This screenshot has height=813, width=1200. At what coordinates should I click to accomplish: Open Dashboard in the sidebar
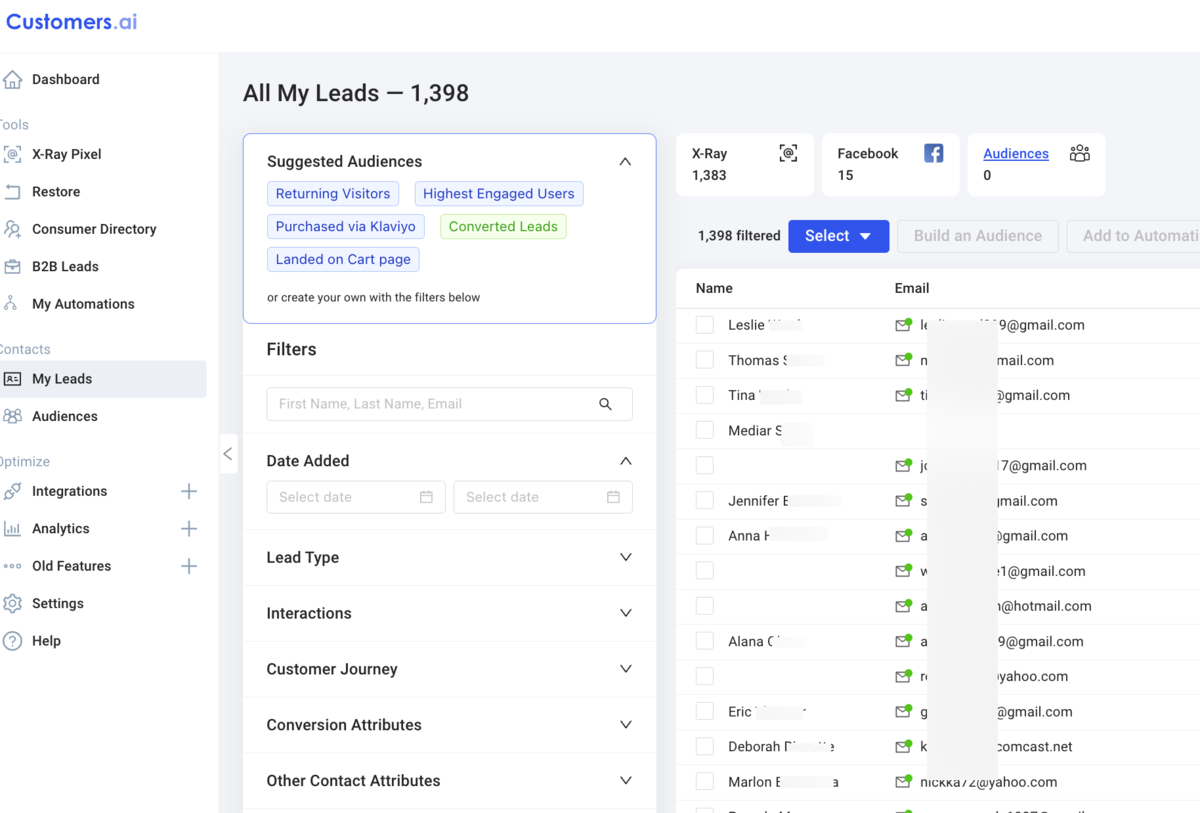[x=66, y=80]
